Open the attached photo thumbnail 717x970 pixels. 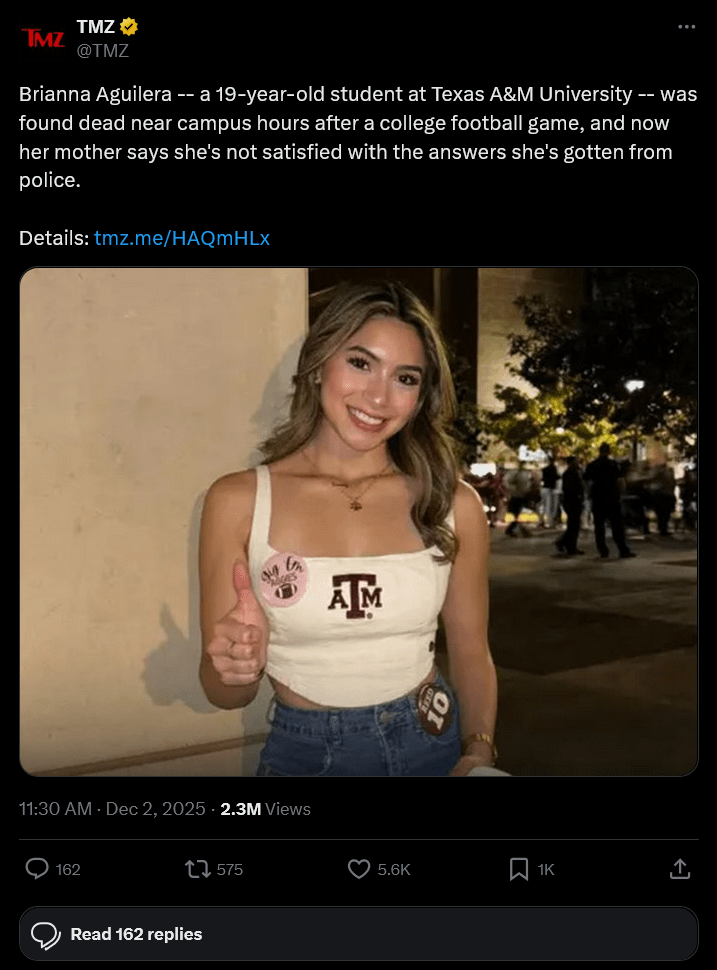point(358,521)
